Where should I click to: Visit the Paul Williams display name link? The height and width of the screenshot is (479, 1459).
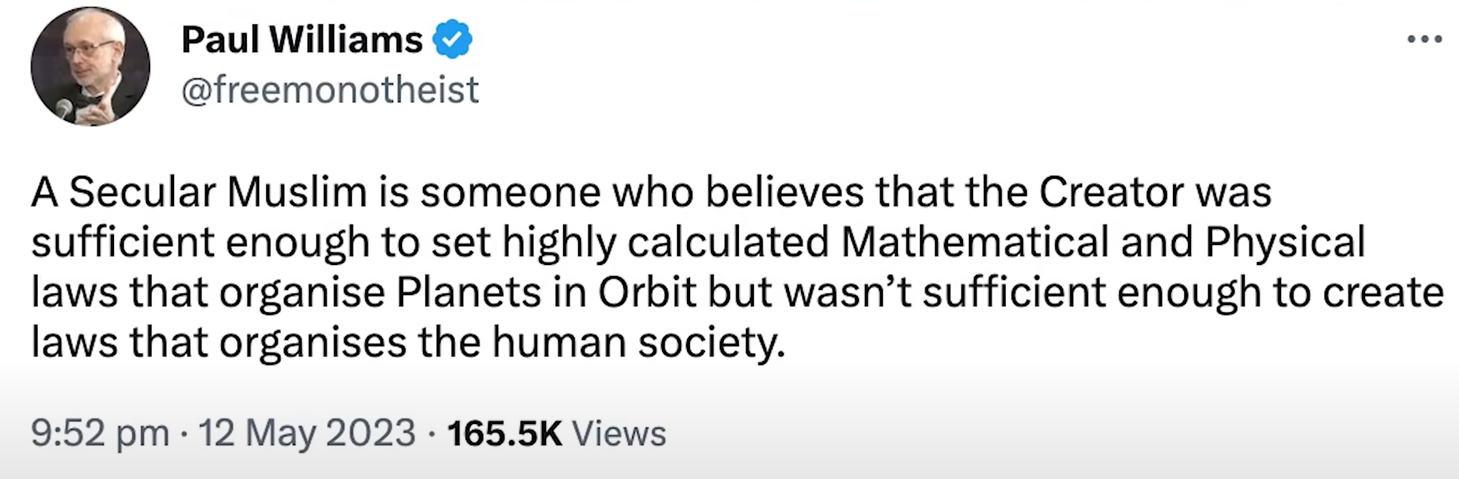click(x=302, y=41)
